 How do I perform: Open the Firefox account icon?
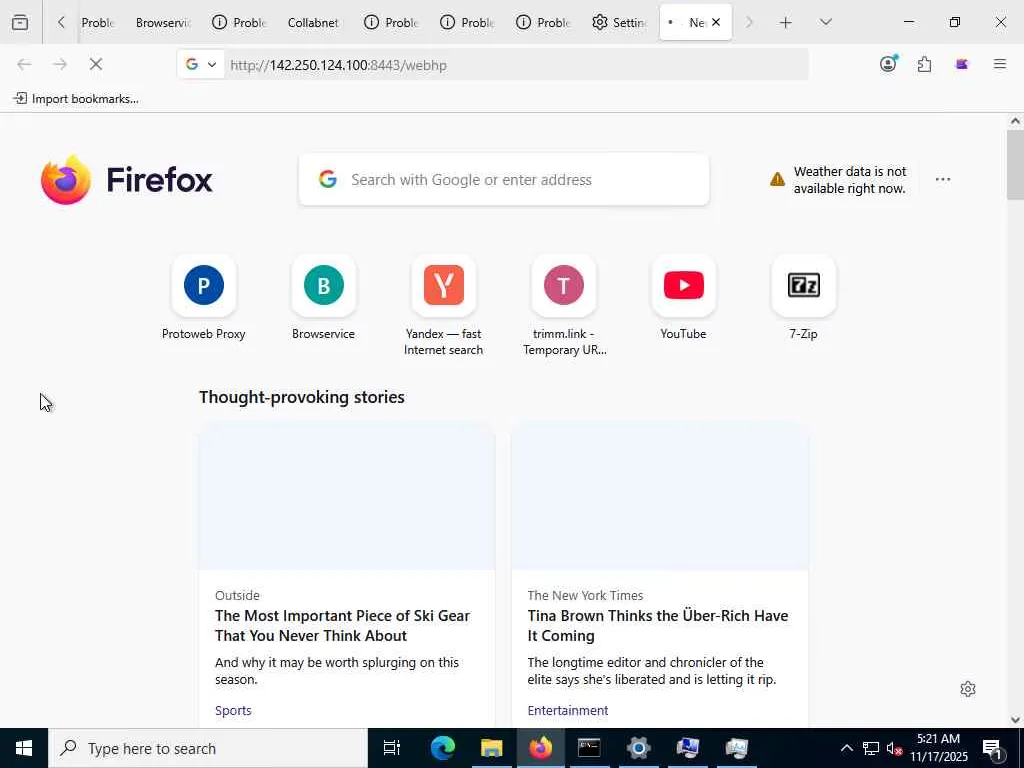point(888,63)
